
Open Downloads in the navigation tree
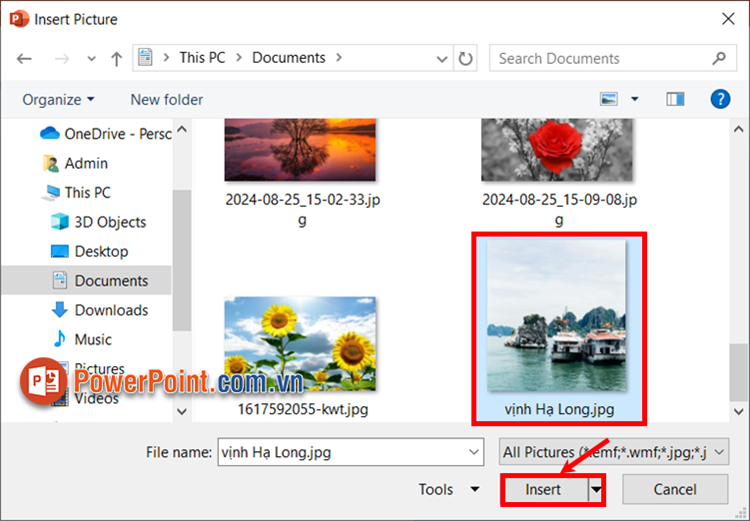(x=111, y=310)
